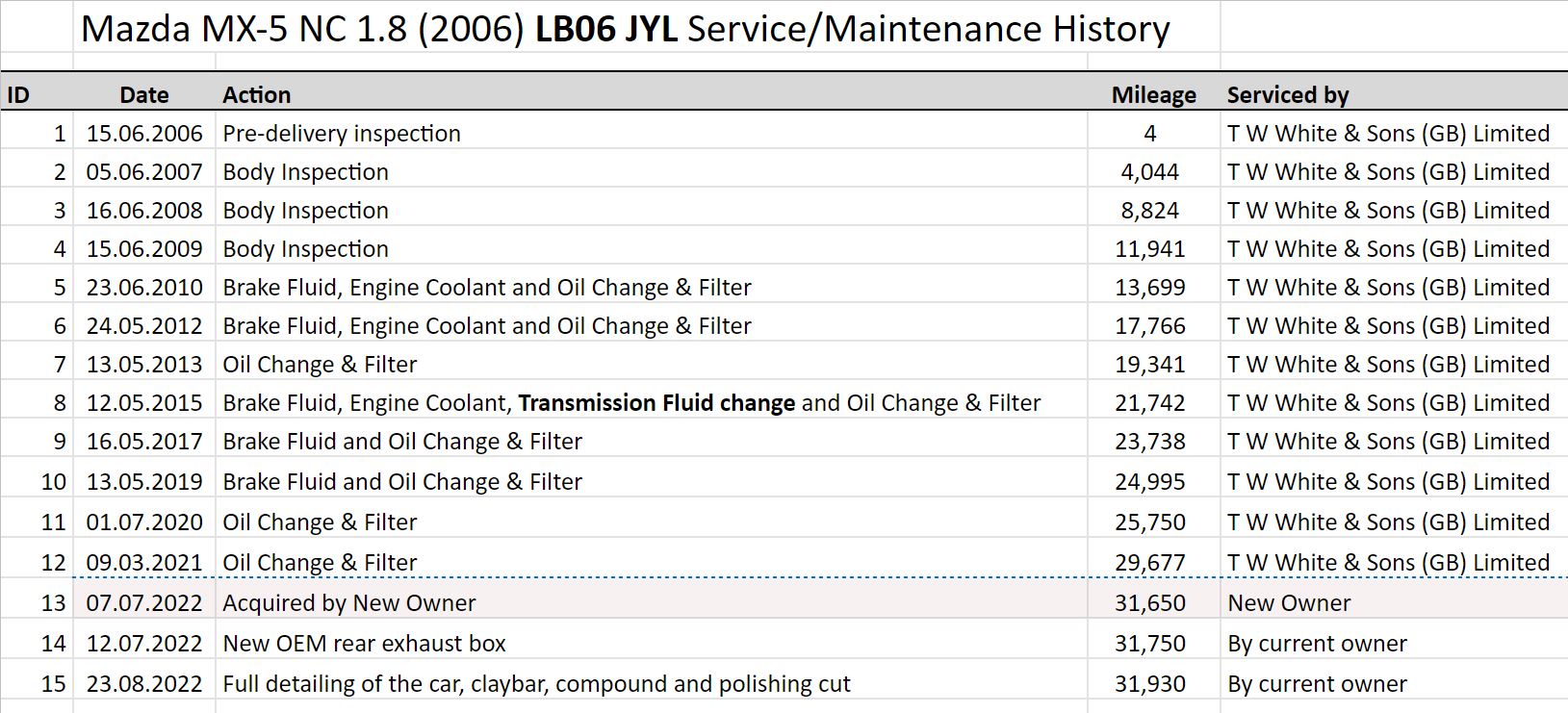The width and height of the screenshot is (1568, 713).
Task: Select the 'Full detailing of the car' action cell
Action: pyautogui.click(x=652, y=683)
